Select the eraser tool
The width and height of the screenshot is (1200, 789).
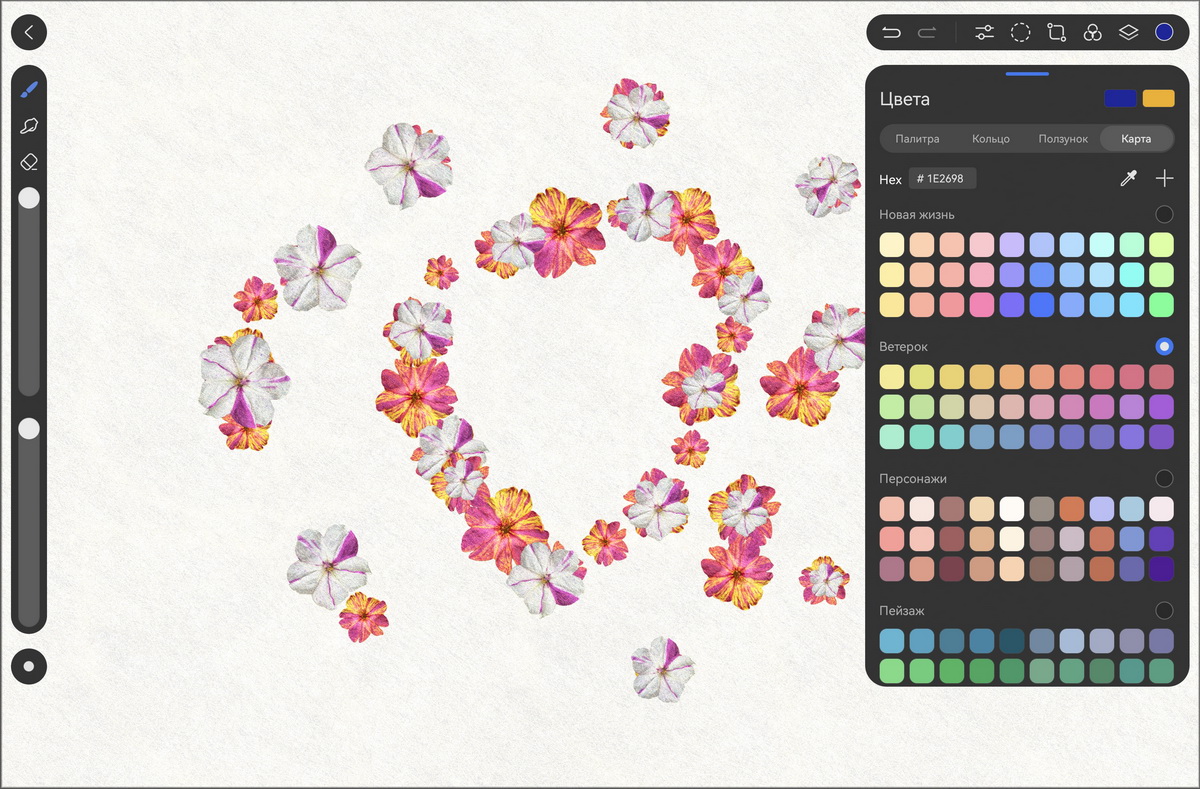[x=29, y=161]
